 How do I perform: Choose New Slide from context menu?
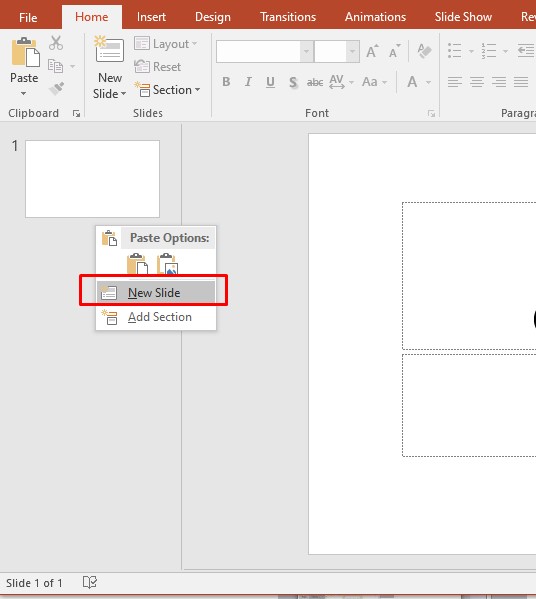[x=156, y=293]
